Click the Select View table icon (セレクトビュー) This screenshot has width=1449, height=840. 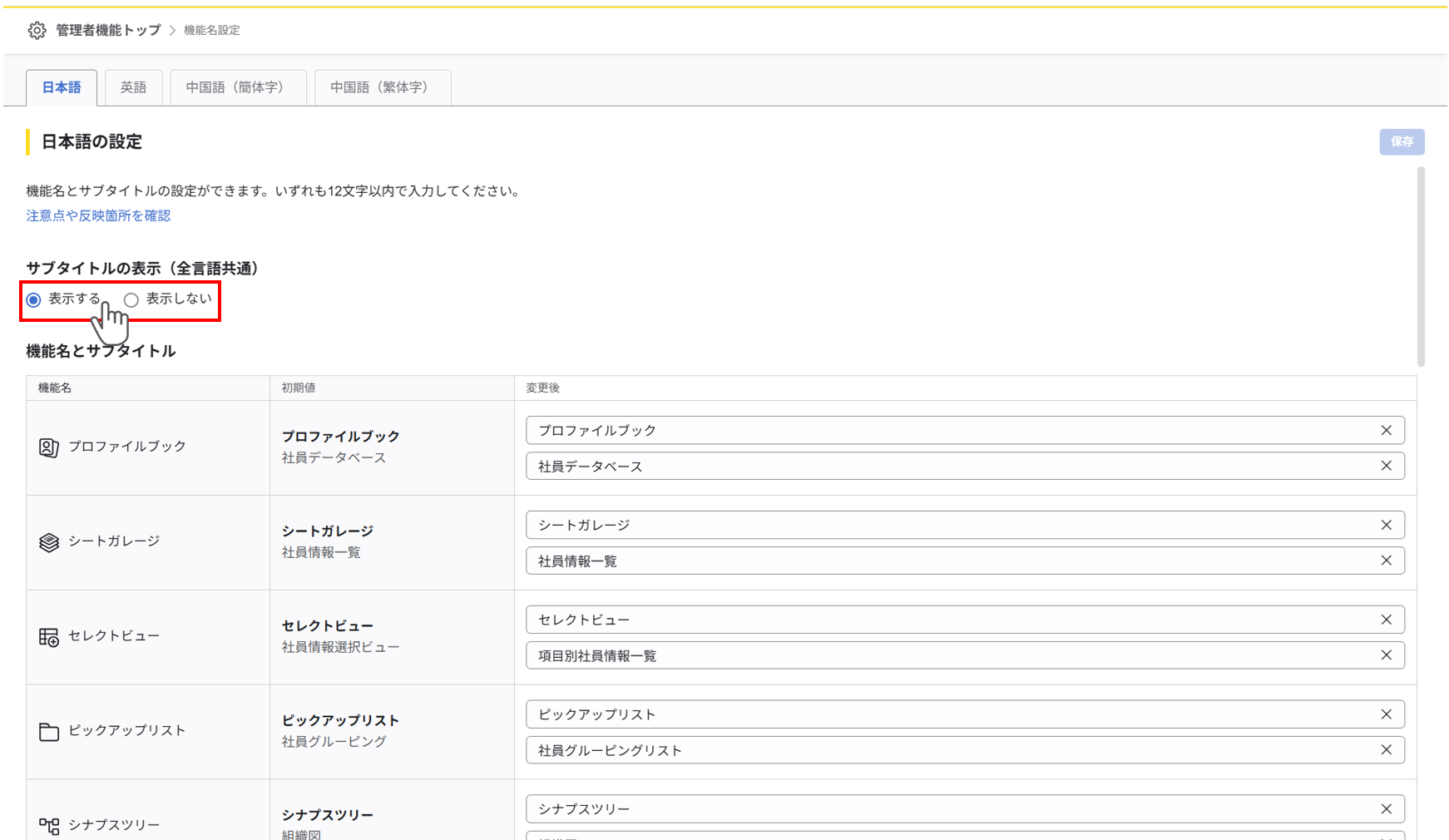(49, 637)
